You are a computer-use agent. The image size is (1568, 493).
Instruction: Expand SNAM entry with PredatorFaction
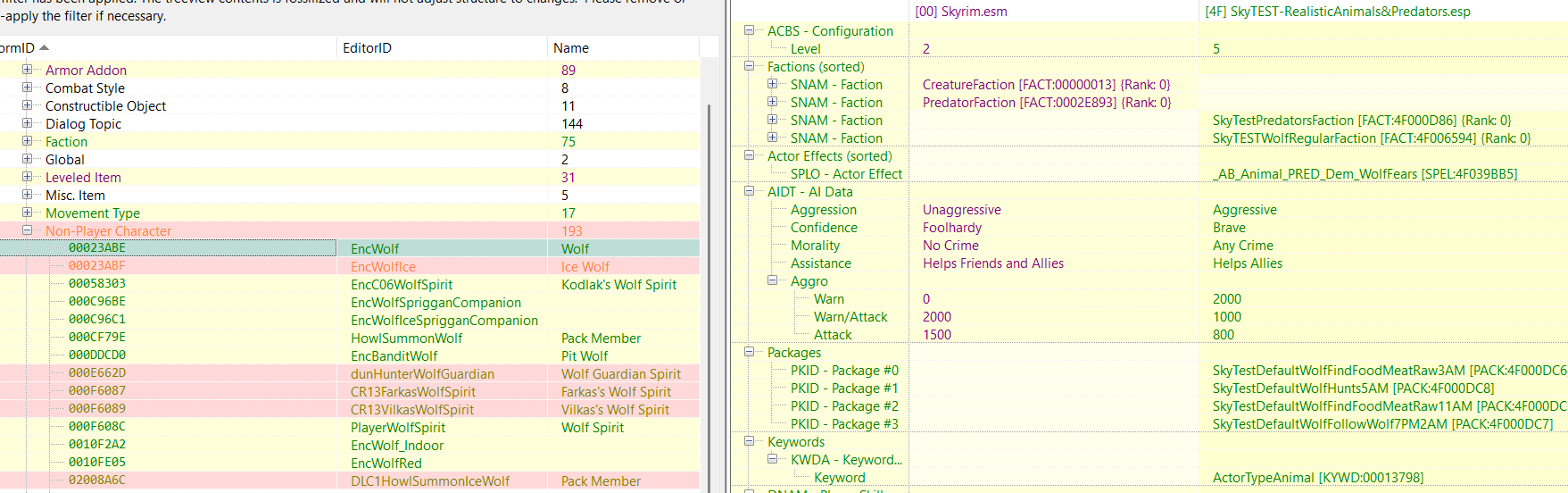[772, 102]
